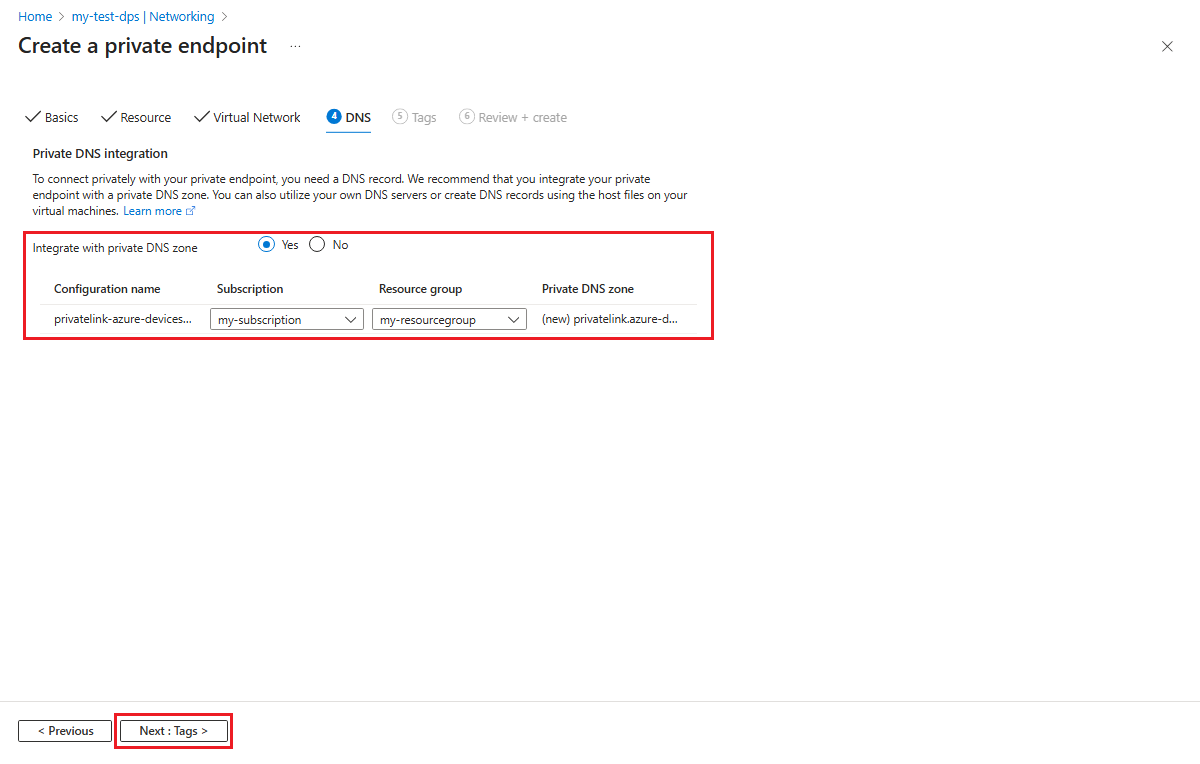The image size is (1200, 764).
Task: Click the Previous button
Action: tap(64, 730)
